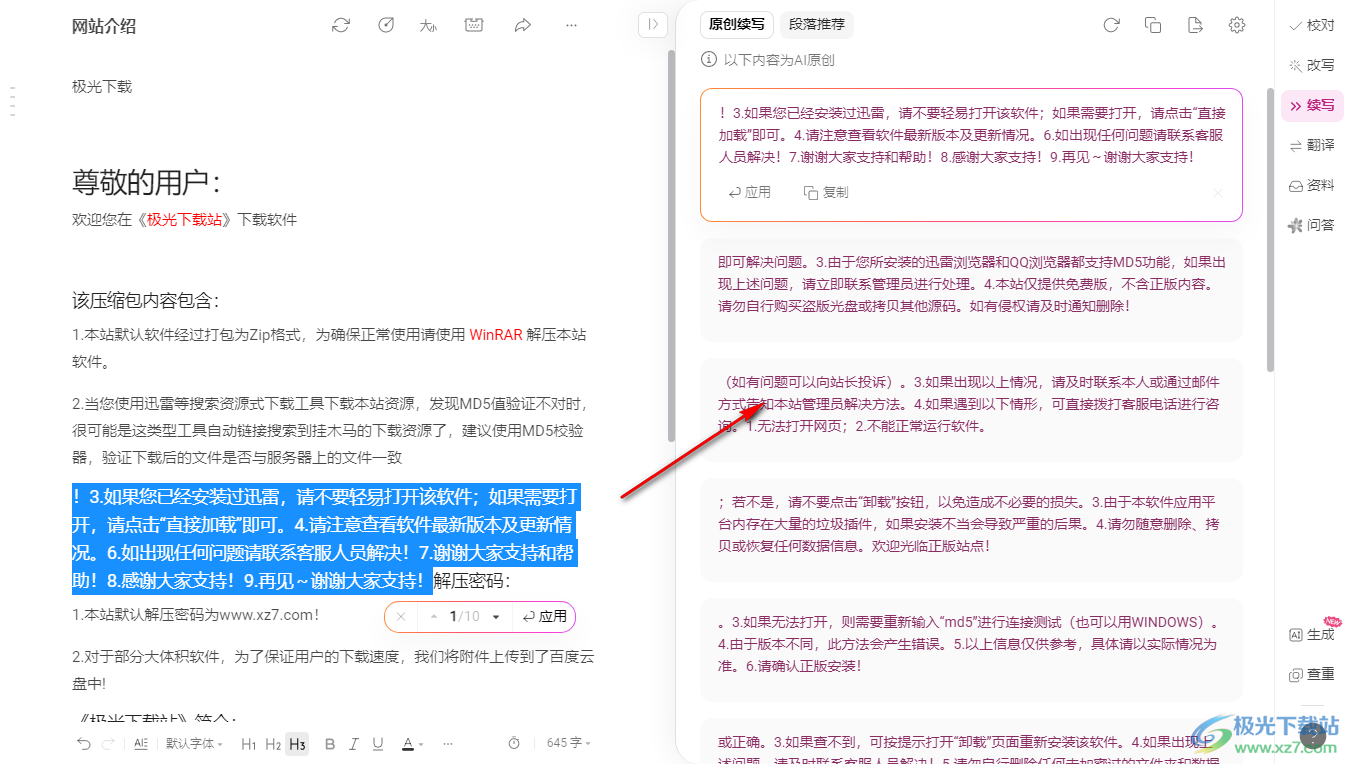The width and height of the screenshot is (1350, 764).
Task: Toggle italic formatting
Action: [x=353, y=743]
